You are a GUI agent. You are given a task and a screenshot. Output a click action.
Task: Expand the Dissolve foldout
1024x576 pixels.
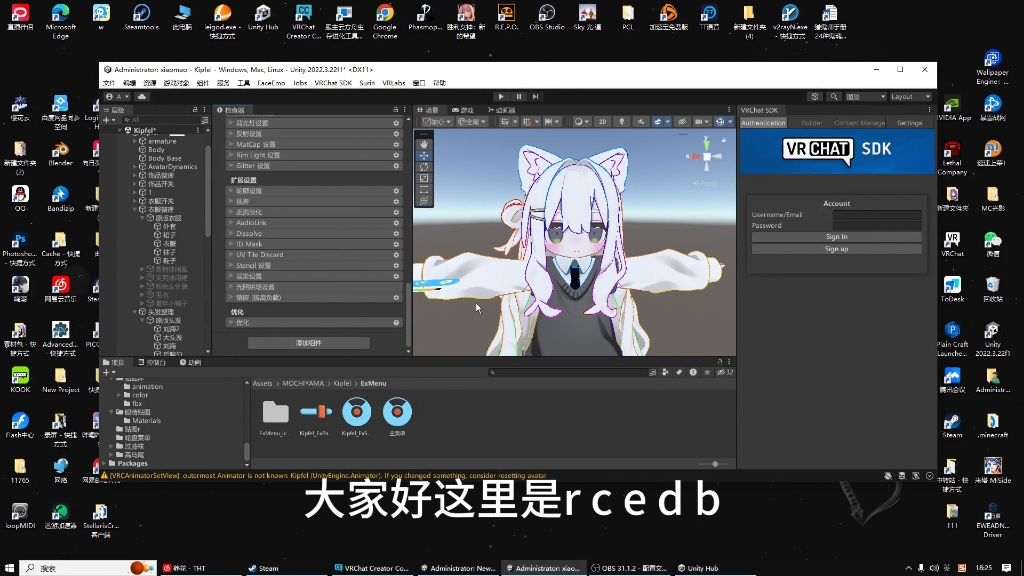click(231, 233)
